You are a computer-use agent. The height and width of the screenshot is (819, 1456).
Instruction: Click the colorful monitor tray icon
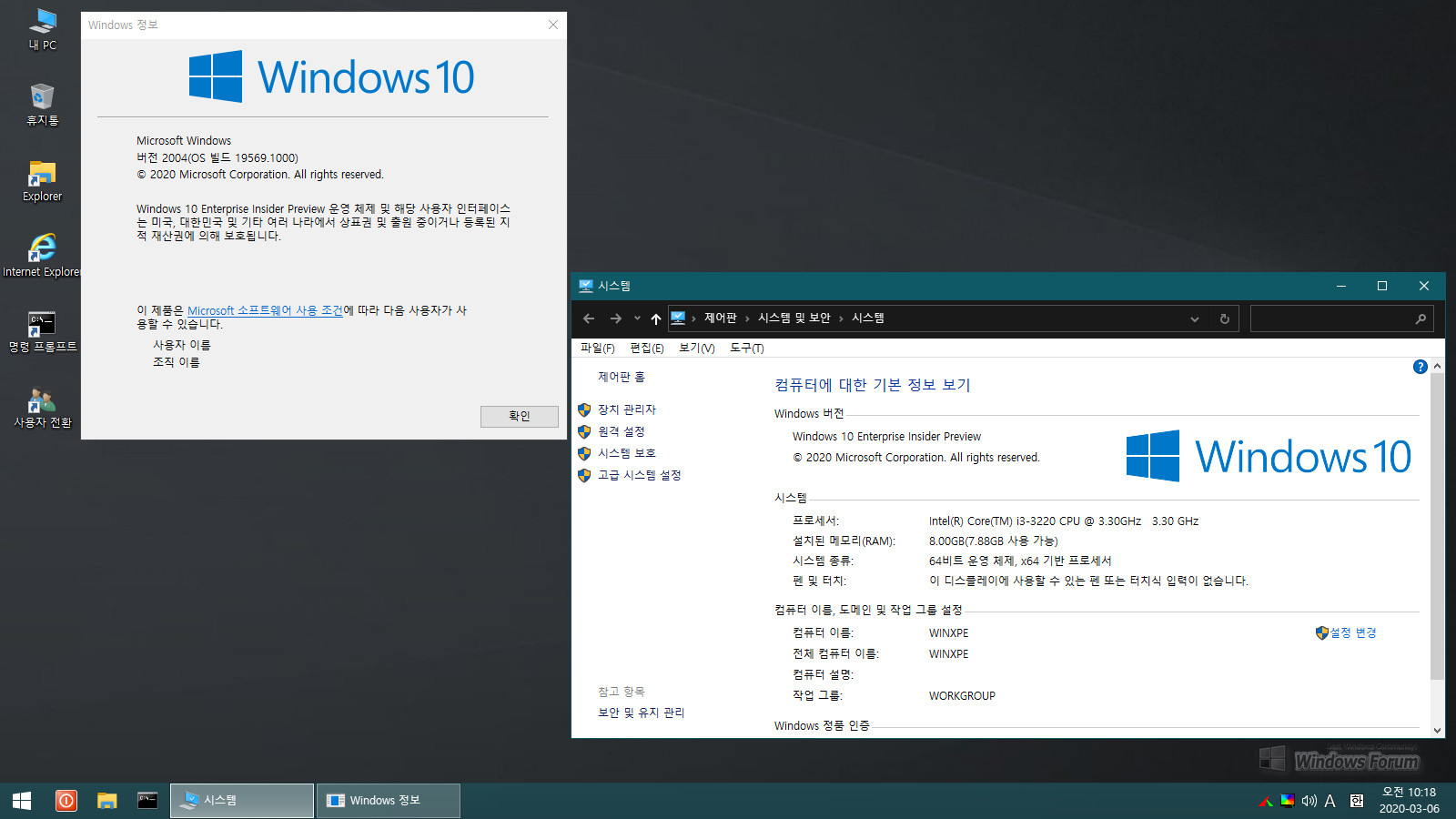[1288, 801]
